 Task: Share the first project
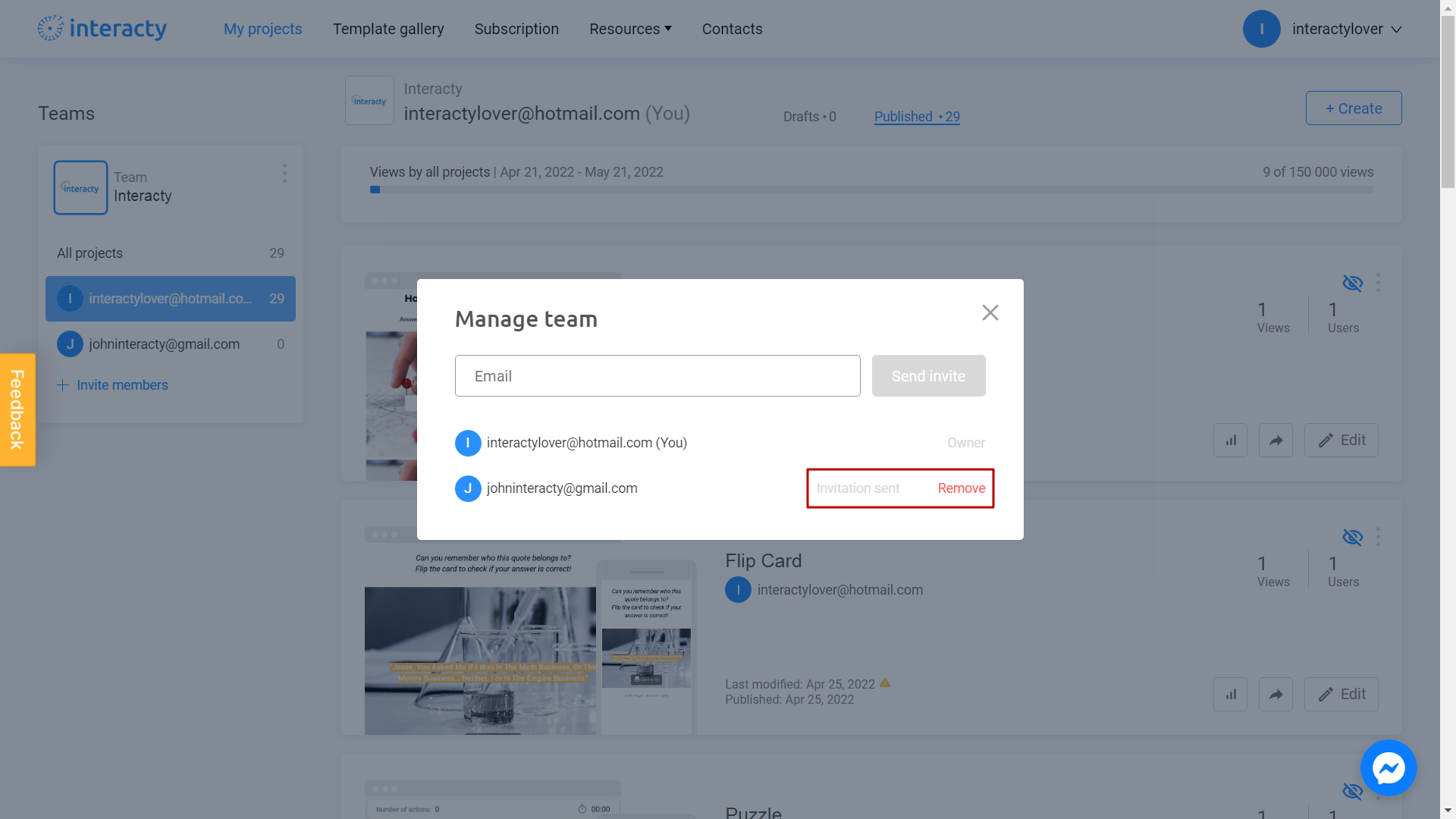(1276, 441)
